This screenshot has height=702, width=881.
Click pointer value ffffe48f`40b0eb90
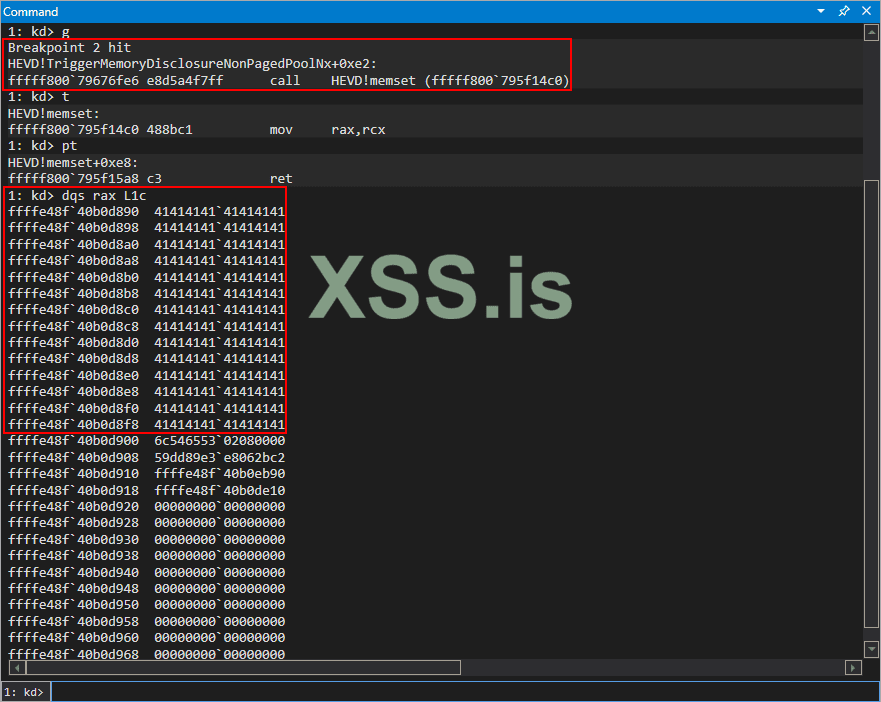220,474
